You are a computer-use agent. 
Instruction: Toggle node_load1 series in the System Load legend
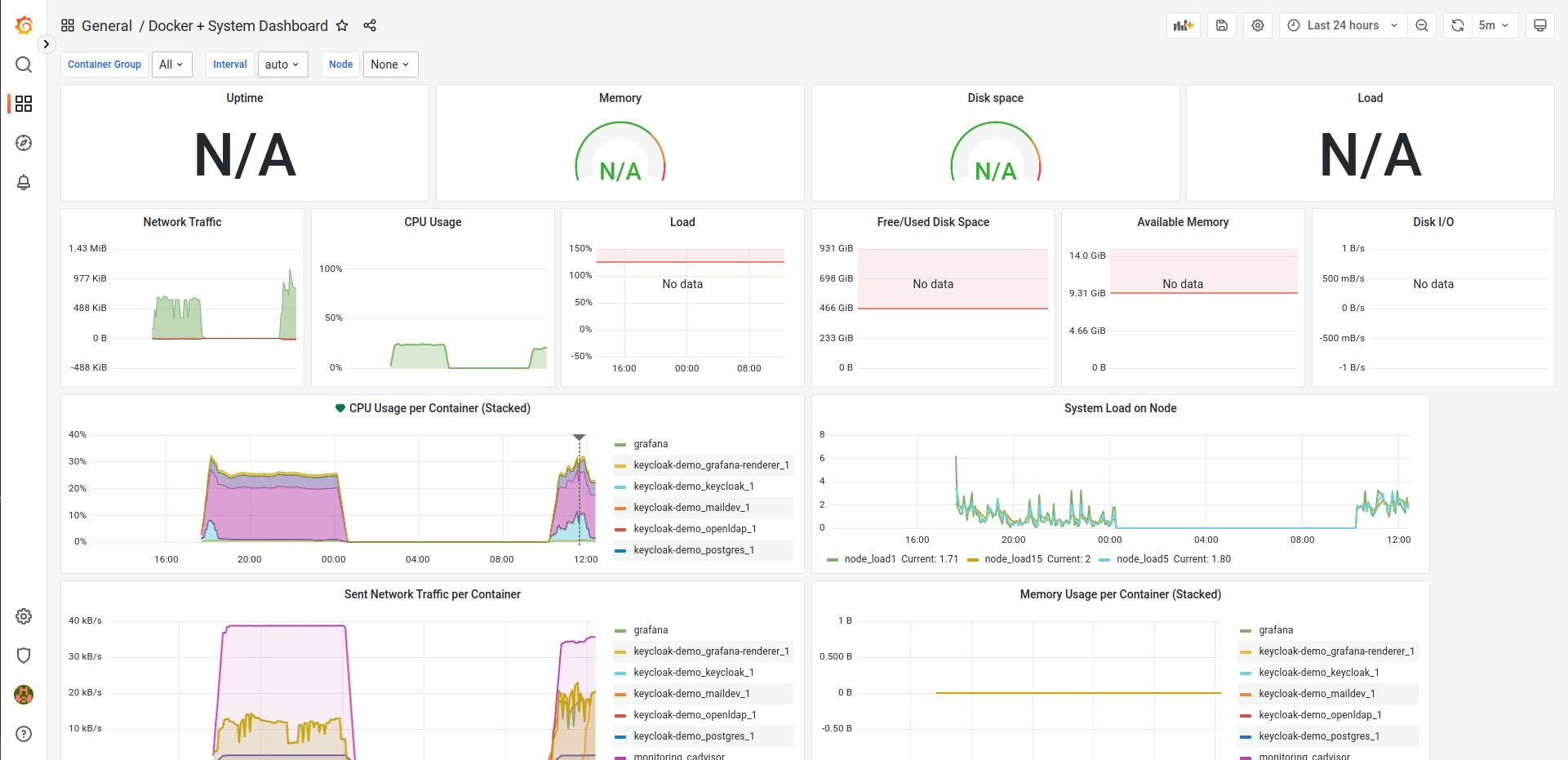pos(870,559)
